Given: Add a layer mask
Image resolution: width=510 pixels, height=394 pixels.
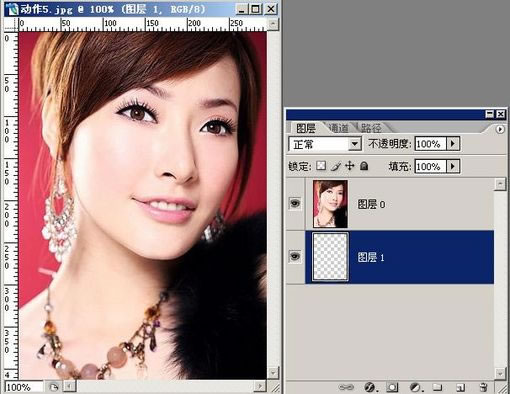Looking at the screenshot, I should 392,387.
